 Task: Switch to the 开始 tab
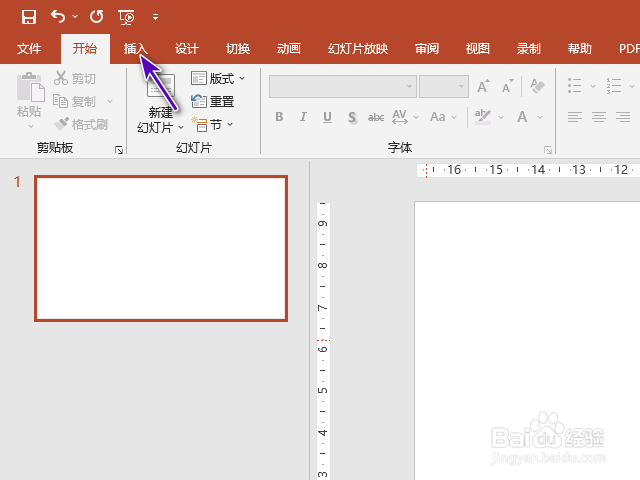coord(85,49)
